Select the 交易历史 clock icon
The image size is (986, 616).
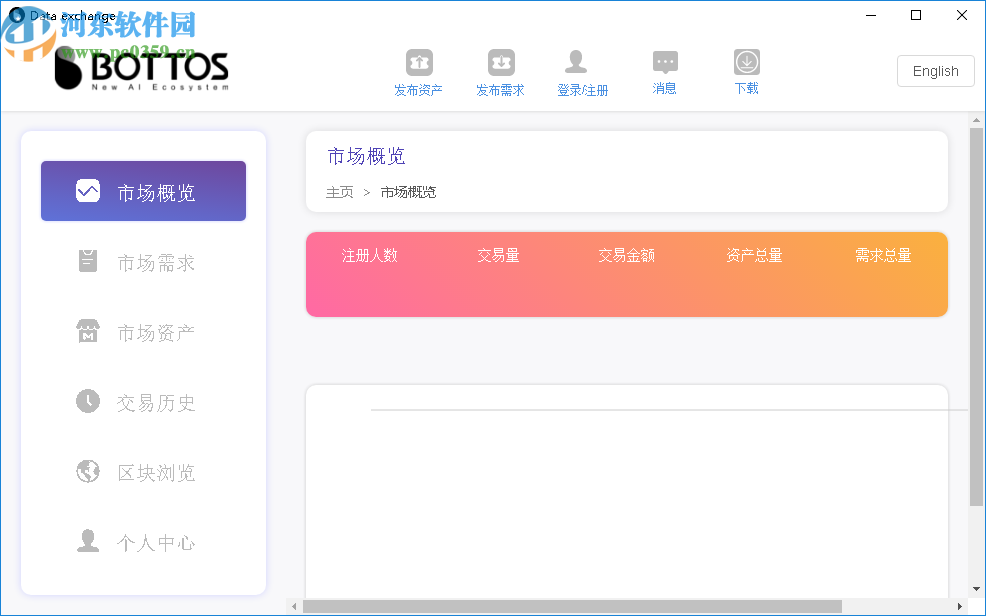coord(87,401)
